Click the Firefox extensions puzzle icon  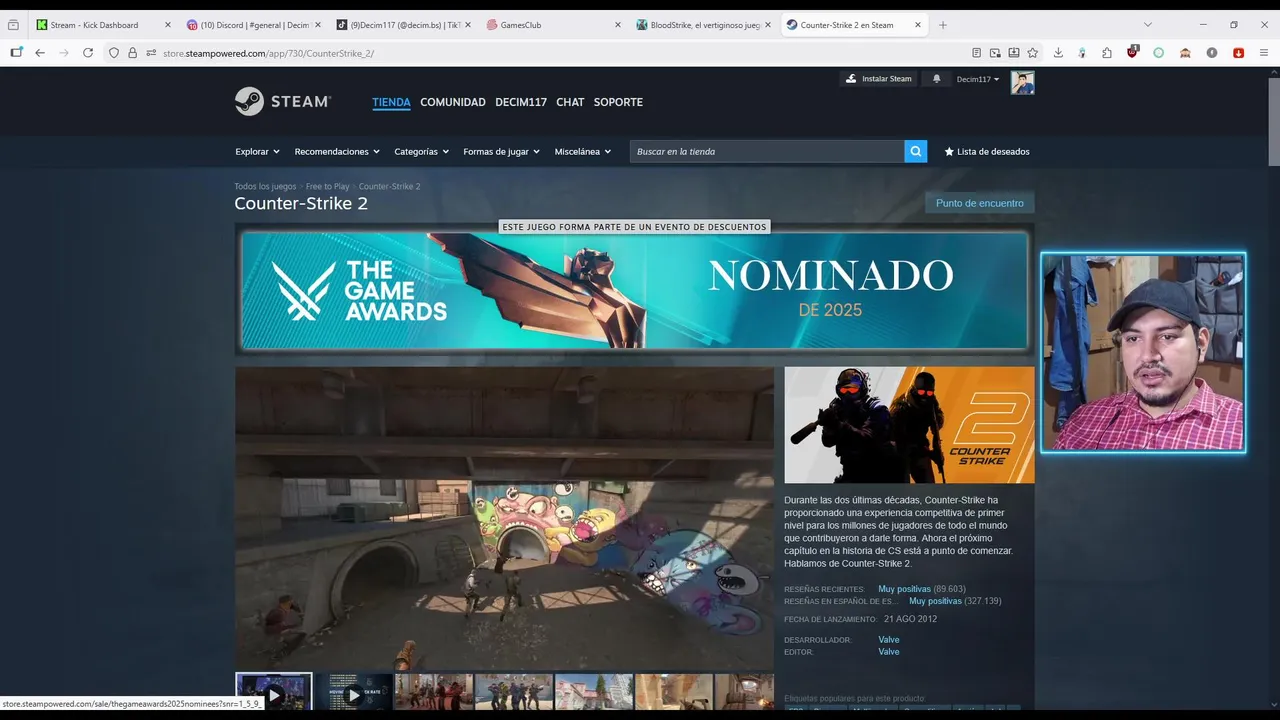click(x=1107, y=52)
